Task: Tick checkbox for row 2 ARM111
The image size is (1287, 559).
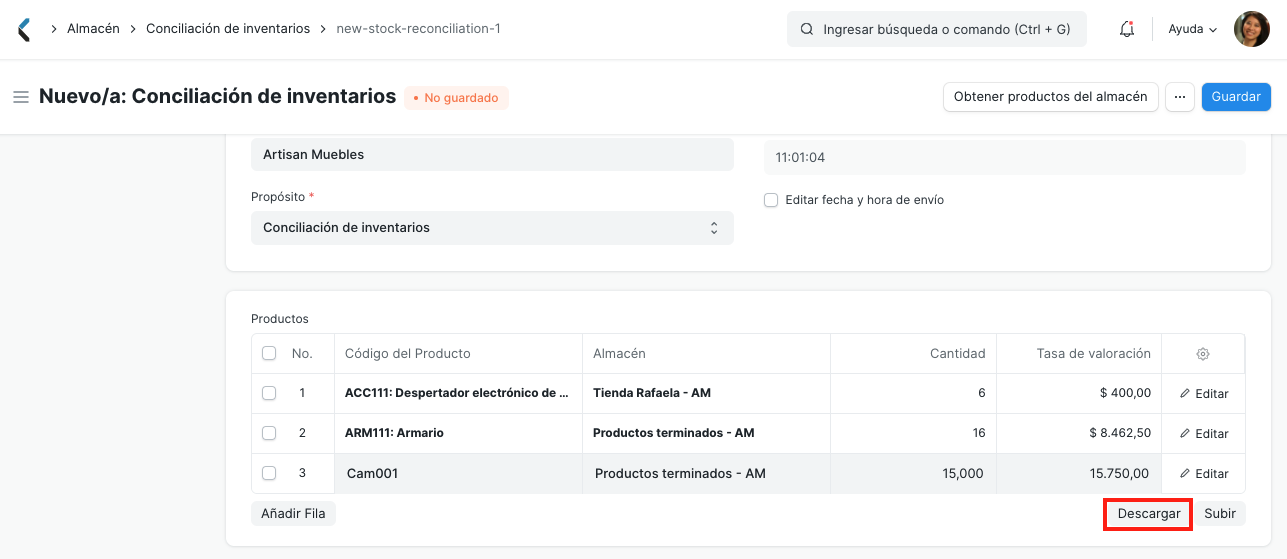Action: pos(269,433)
